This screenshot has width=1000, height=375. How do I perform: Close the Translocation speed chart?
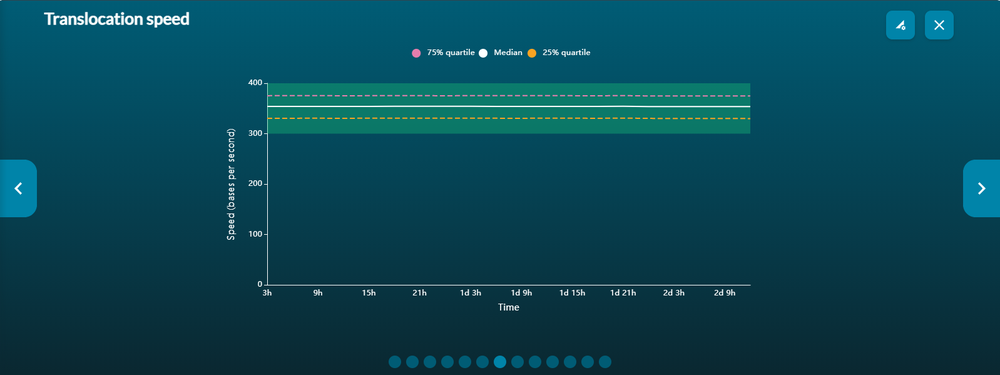click(939, 25)
